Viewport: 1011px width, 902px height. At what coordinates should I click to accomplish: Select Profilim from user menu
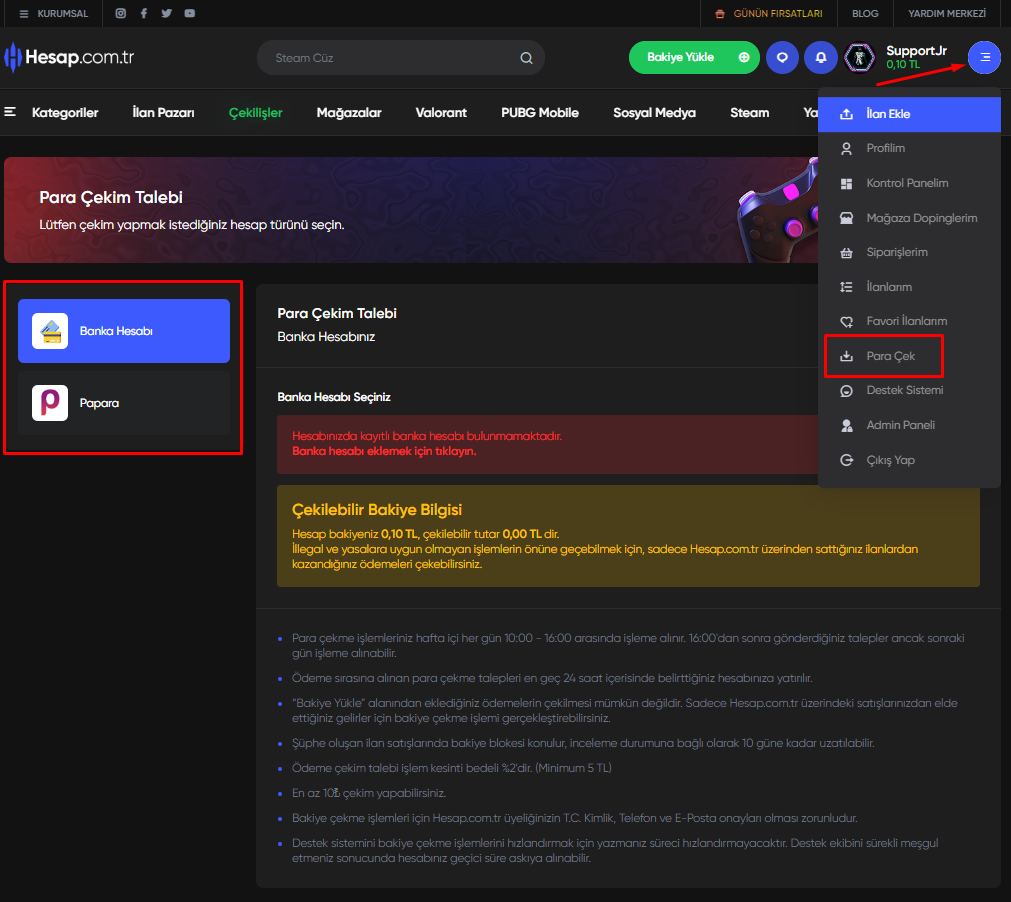(x=909, y=149)
